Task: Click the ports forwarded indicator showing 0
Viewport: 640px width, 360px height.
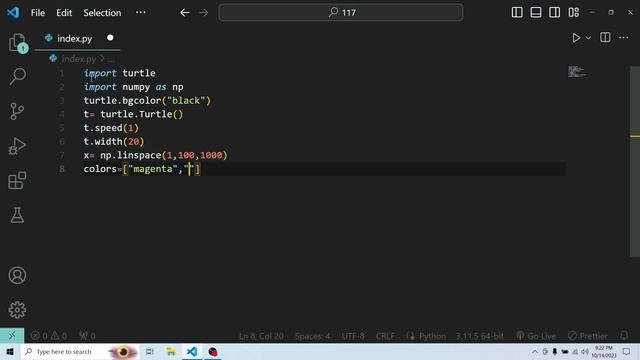Action: [87, 336]
